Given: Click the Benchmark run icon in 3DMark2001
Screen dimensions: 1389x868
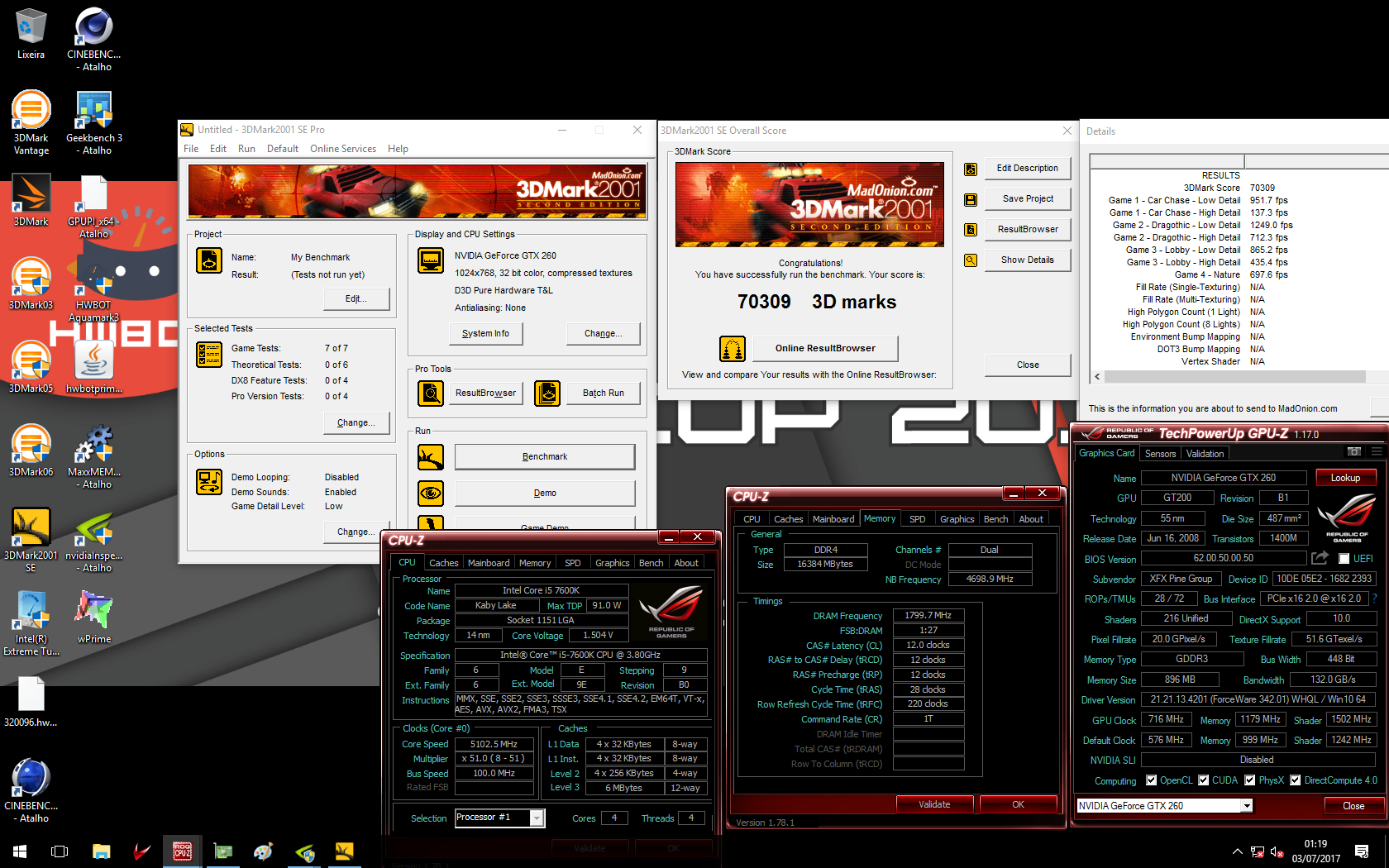Looking at the screenshot, I should [431, 457].
